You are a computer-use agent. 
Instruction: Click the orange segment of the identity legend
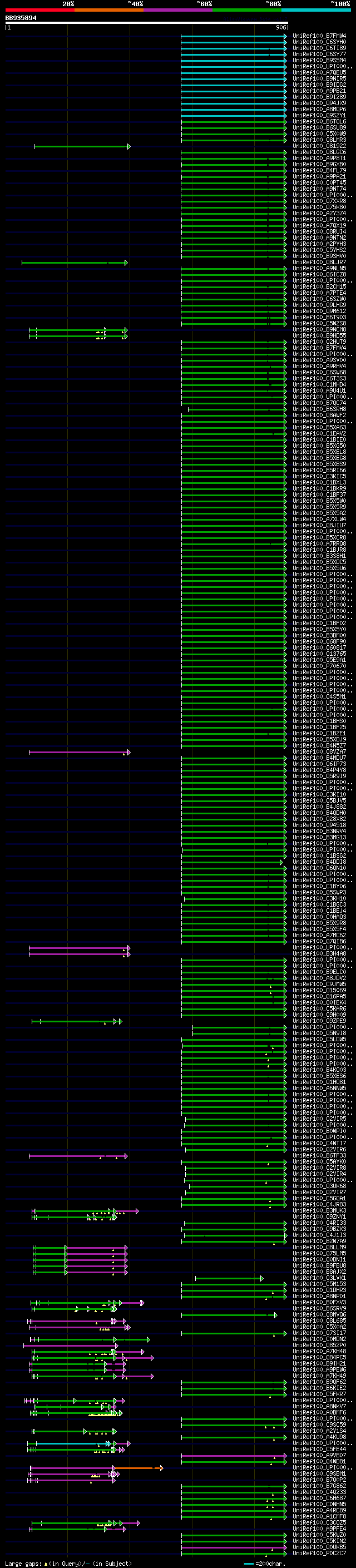[x=109, y=11]
